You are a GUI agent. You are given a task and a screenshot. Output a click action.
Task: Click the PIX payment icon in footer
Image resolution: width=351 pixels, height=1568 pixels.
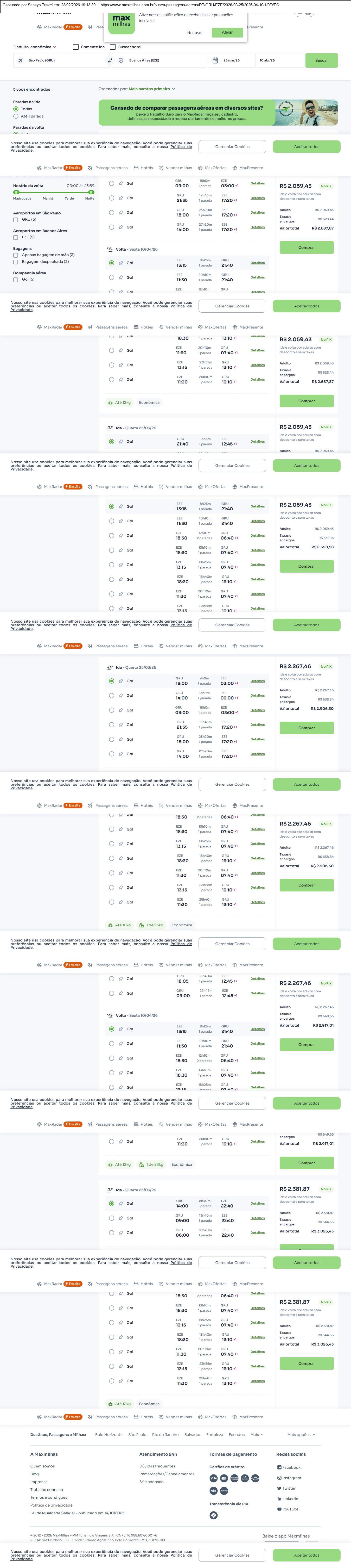pyautogui.click(x=214, y=1515)
